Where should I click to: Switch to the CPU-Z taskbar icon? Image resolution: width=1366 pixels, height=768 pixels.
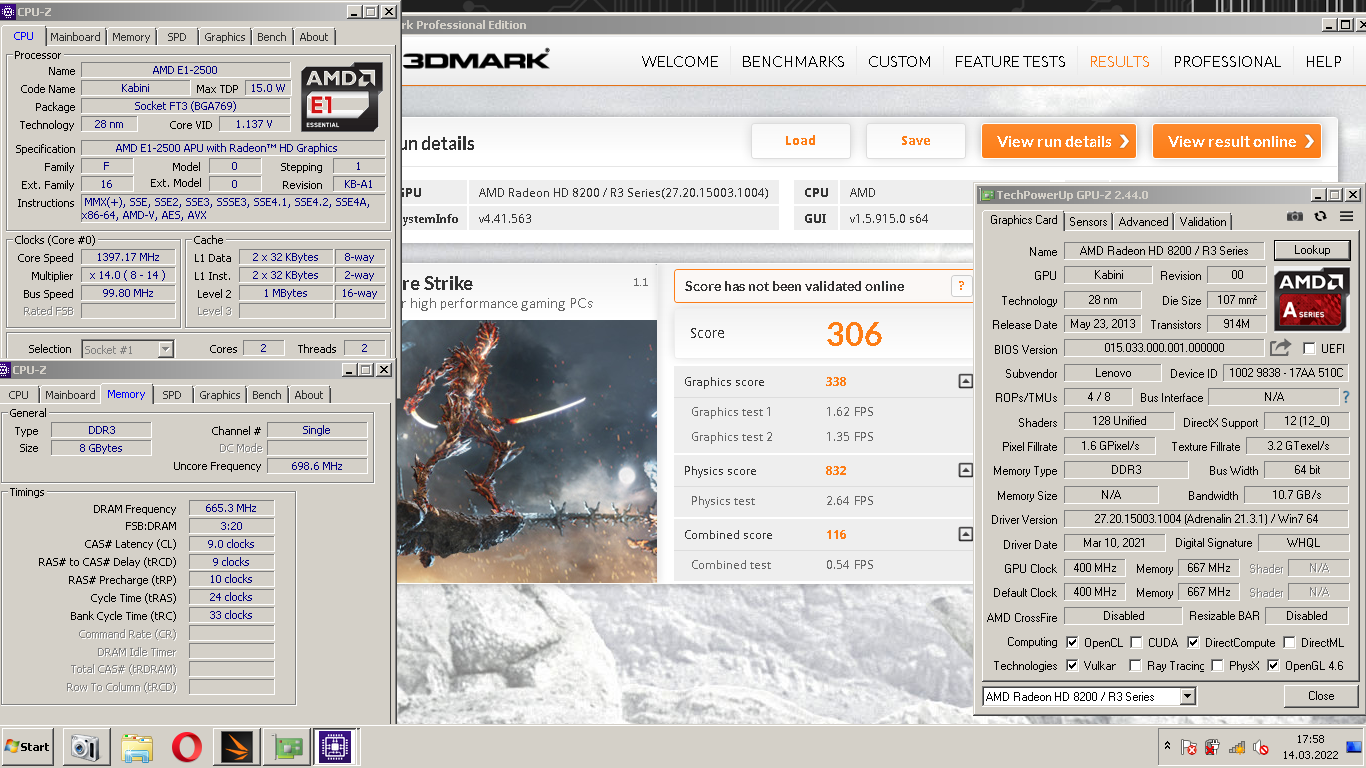click(336, 747)
